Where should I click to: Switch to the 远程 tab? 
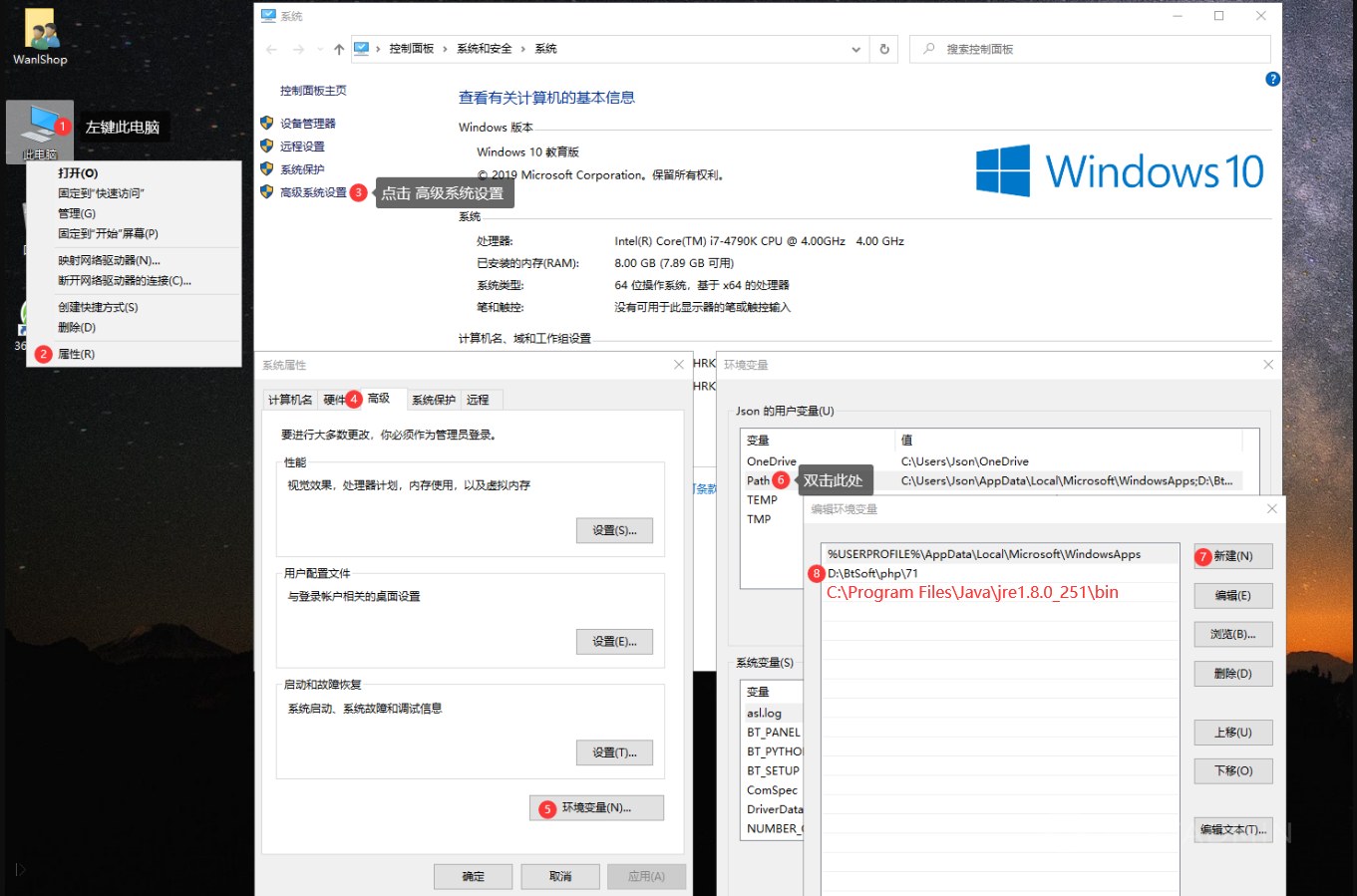tap(479, 400)
